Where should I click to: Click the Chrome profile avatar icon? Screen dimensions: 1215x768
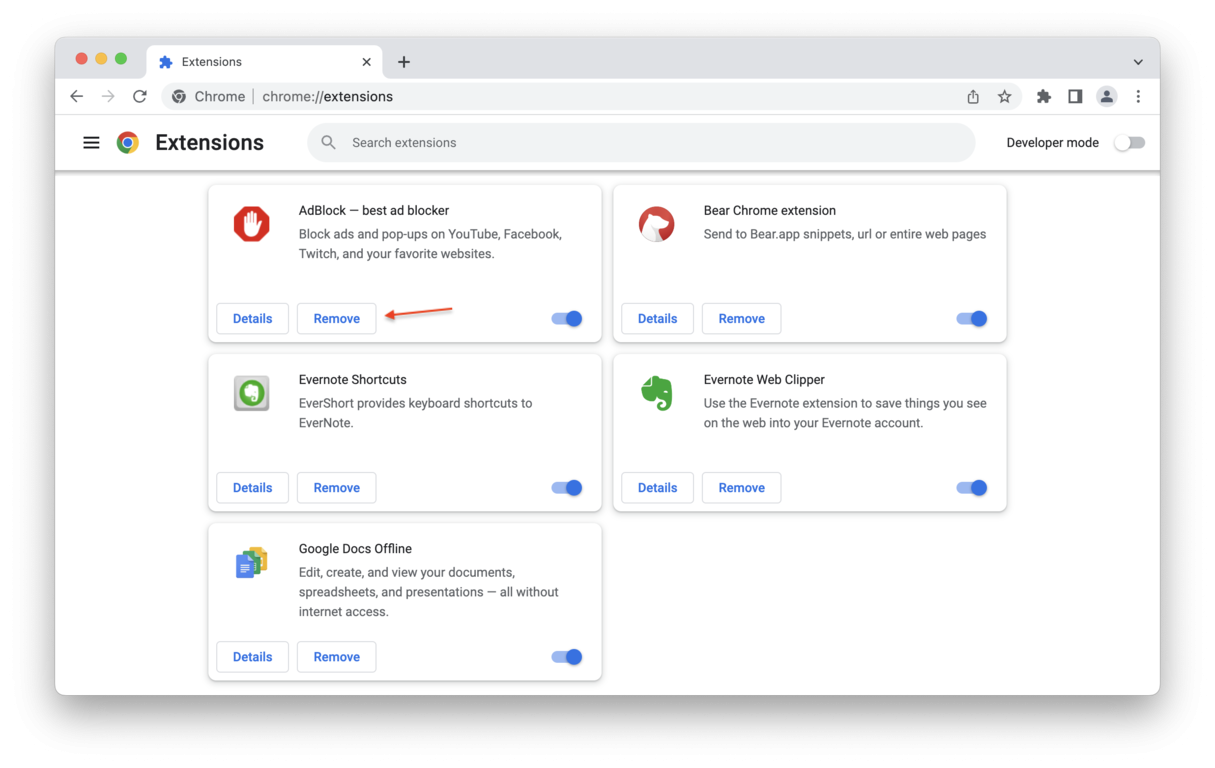click(1106, 96)
